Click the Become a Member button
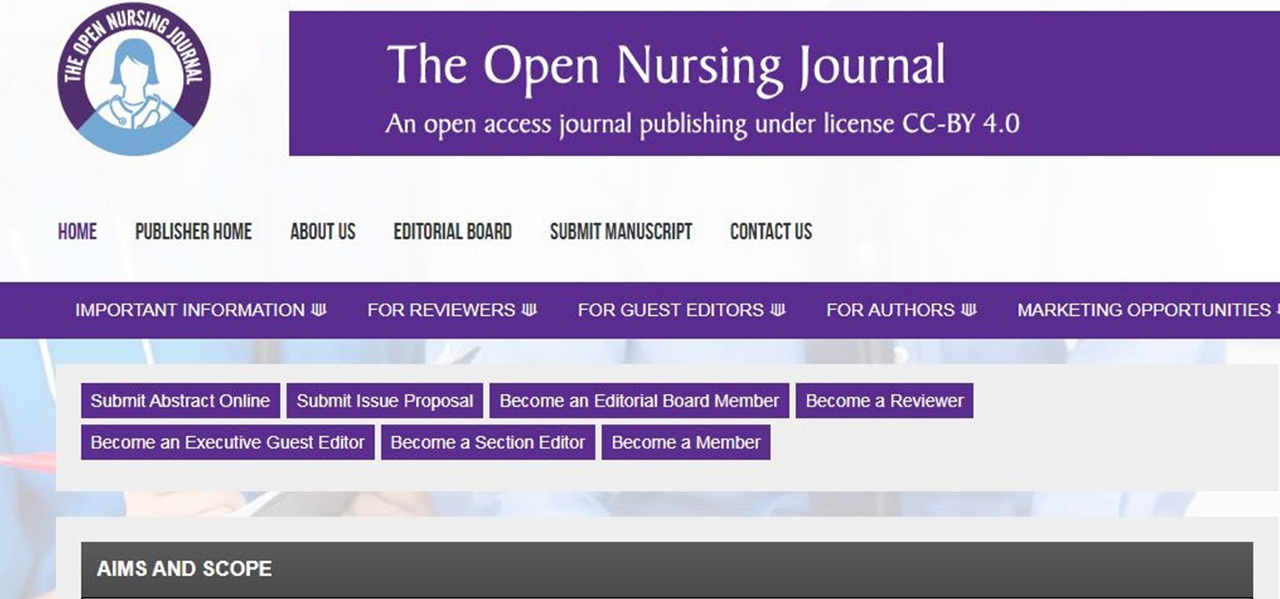1280x599 pixels. 686,442
